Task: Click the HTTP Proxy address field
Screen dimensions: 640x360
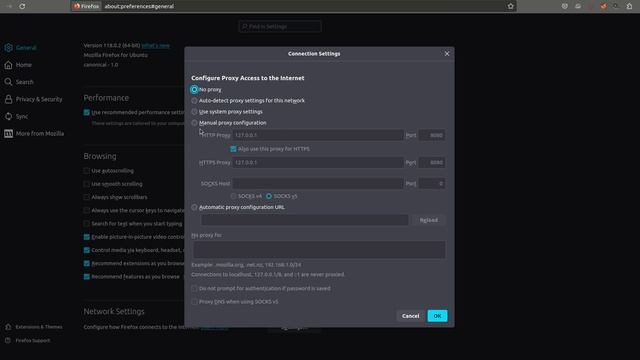Action: pyautogui.click(x=318, y=135)
